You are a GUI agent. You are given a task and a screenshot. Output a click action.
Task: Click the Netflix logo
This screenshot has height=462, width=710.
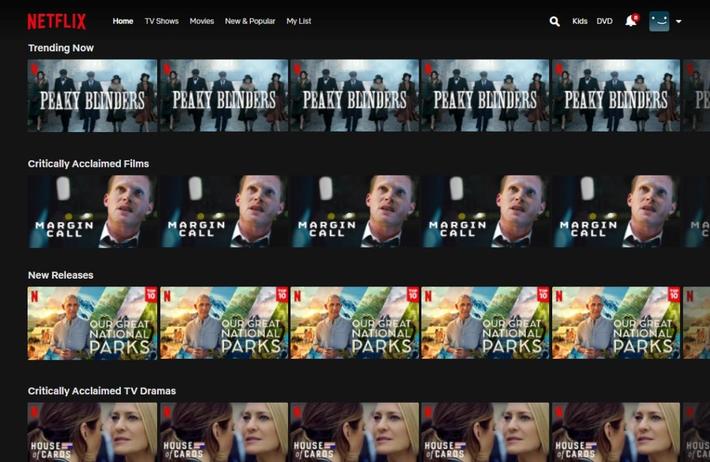57,21
